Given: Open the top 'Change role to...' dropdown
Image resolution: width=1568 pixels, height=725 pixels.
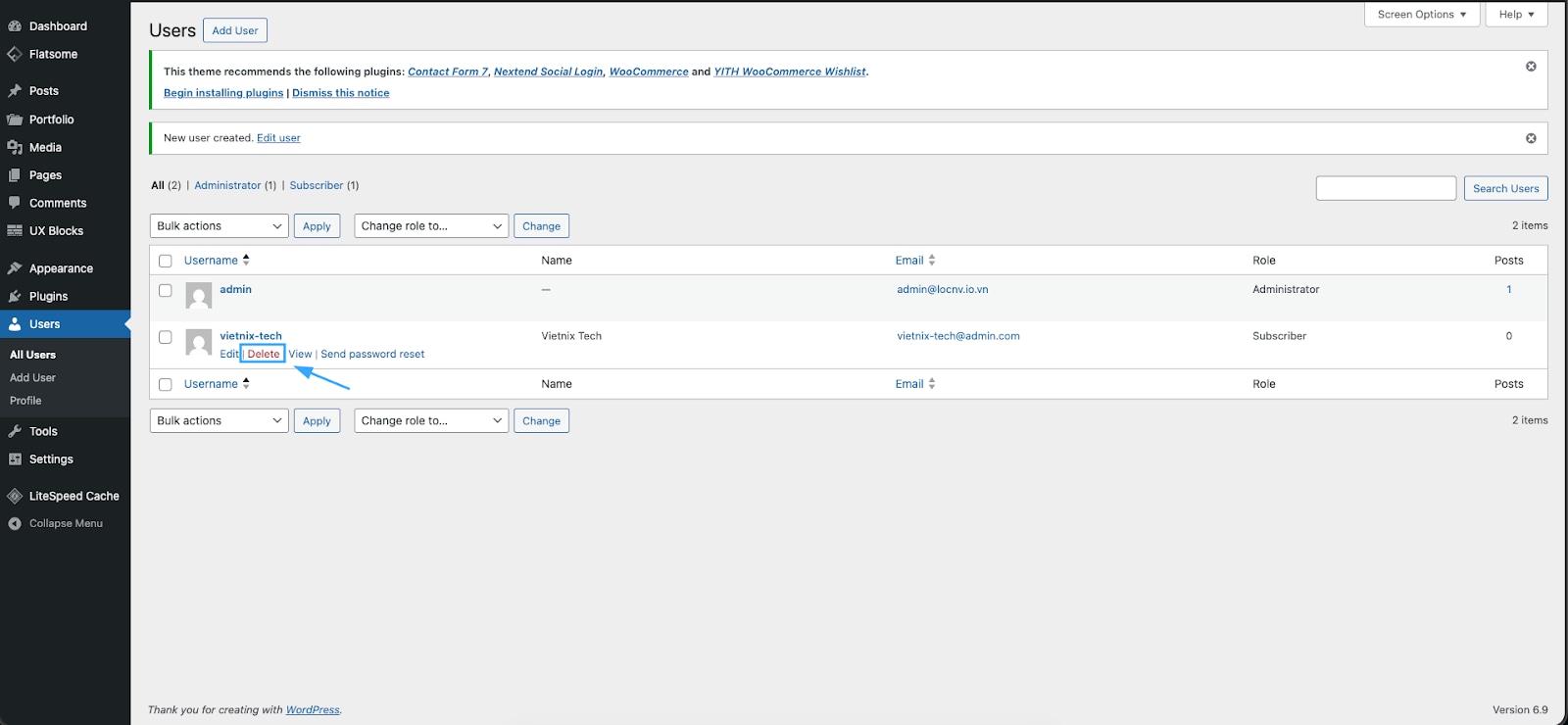Looking at the screenshot, I should click(x=431, y=226).
